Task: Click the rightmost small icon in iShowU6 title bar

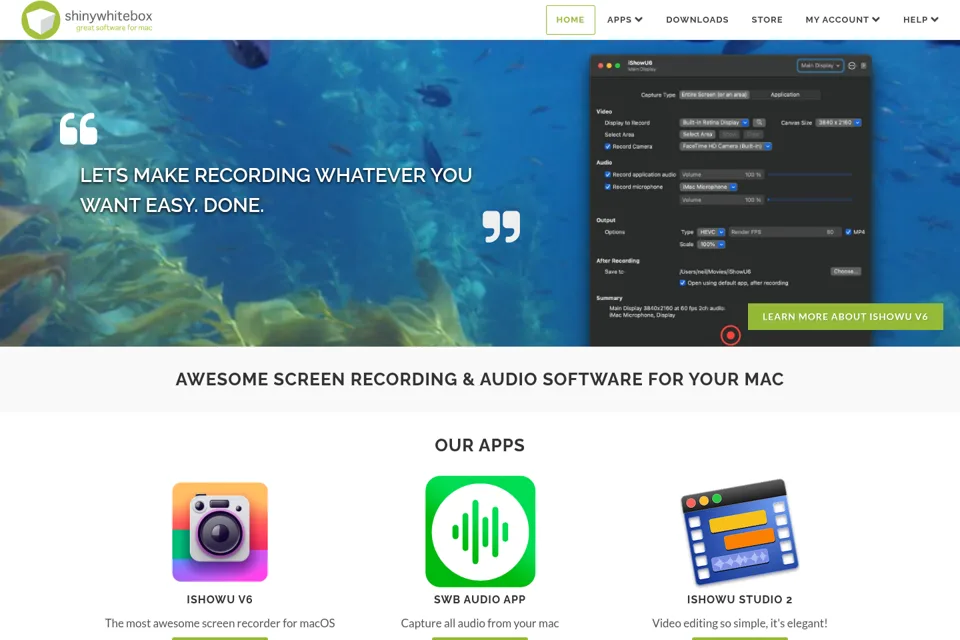Action: pyautogui.click(x=864, y=66)
